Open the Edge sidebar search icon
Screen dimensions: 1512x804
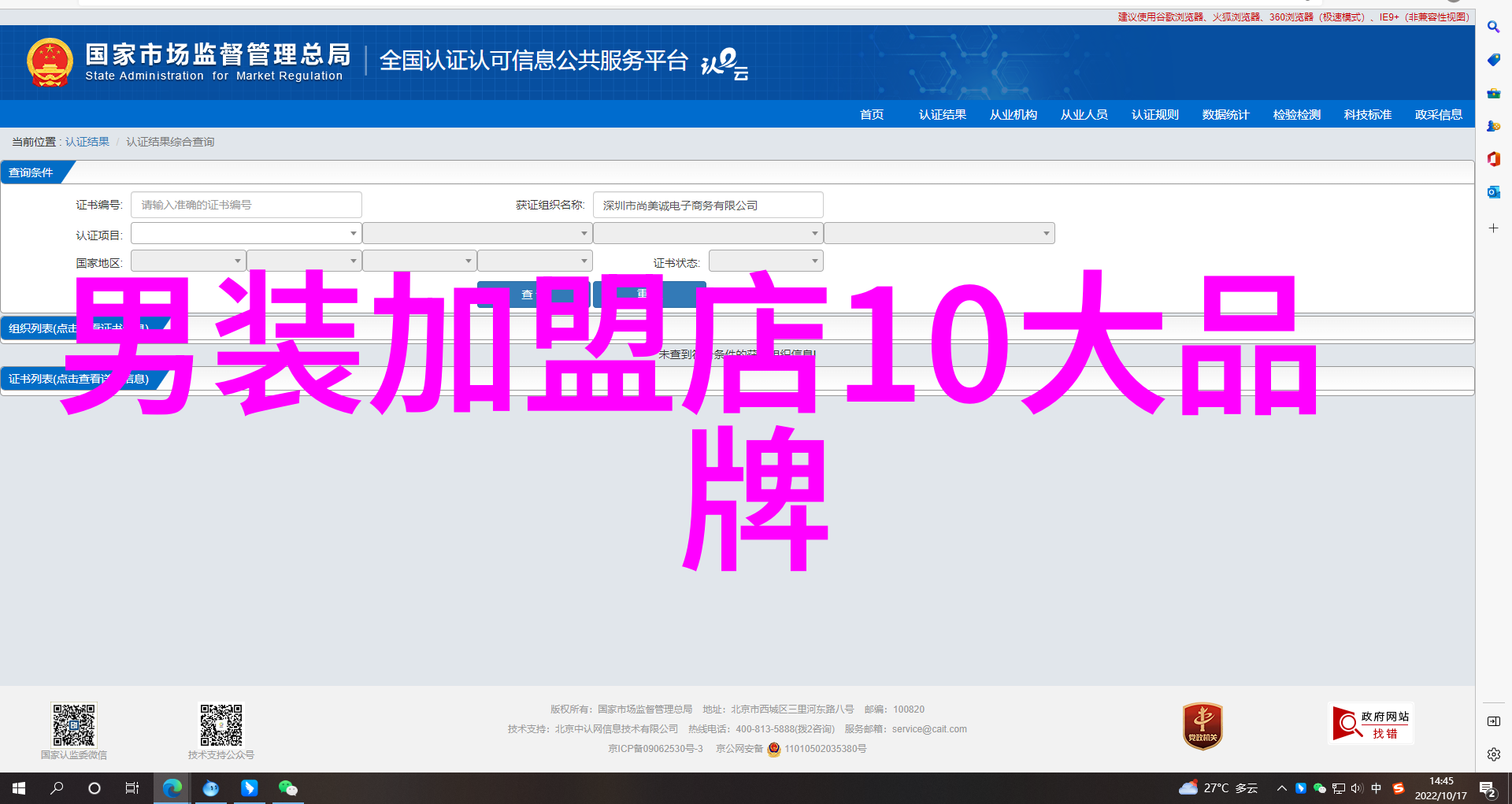(1493, 27)
